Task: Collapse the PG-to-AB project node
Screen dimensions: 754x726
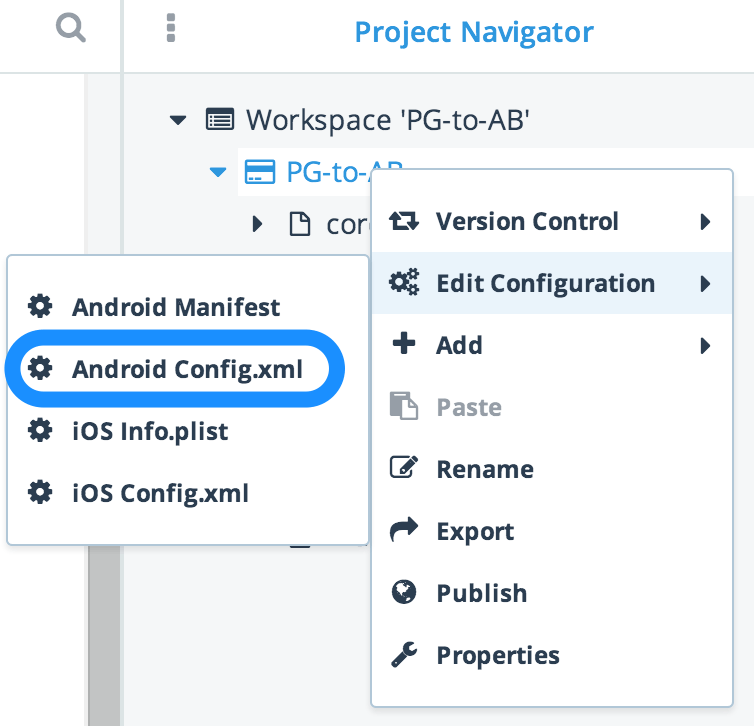Action: [x=218, y=172]
